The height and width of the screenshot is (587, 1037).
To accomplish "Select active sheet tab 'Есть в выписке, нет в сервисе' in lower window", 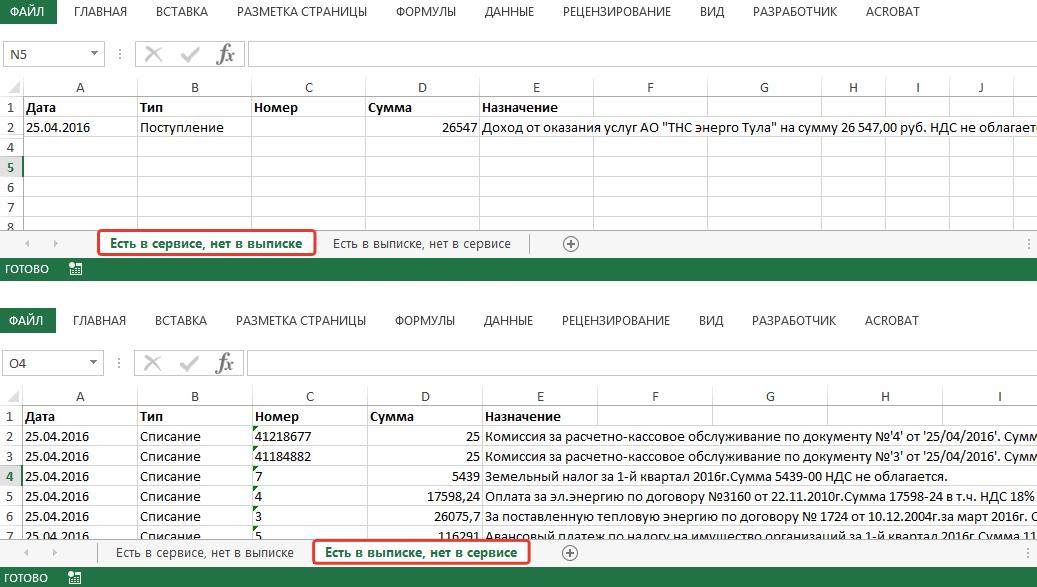I will tap(421, 553).
